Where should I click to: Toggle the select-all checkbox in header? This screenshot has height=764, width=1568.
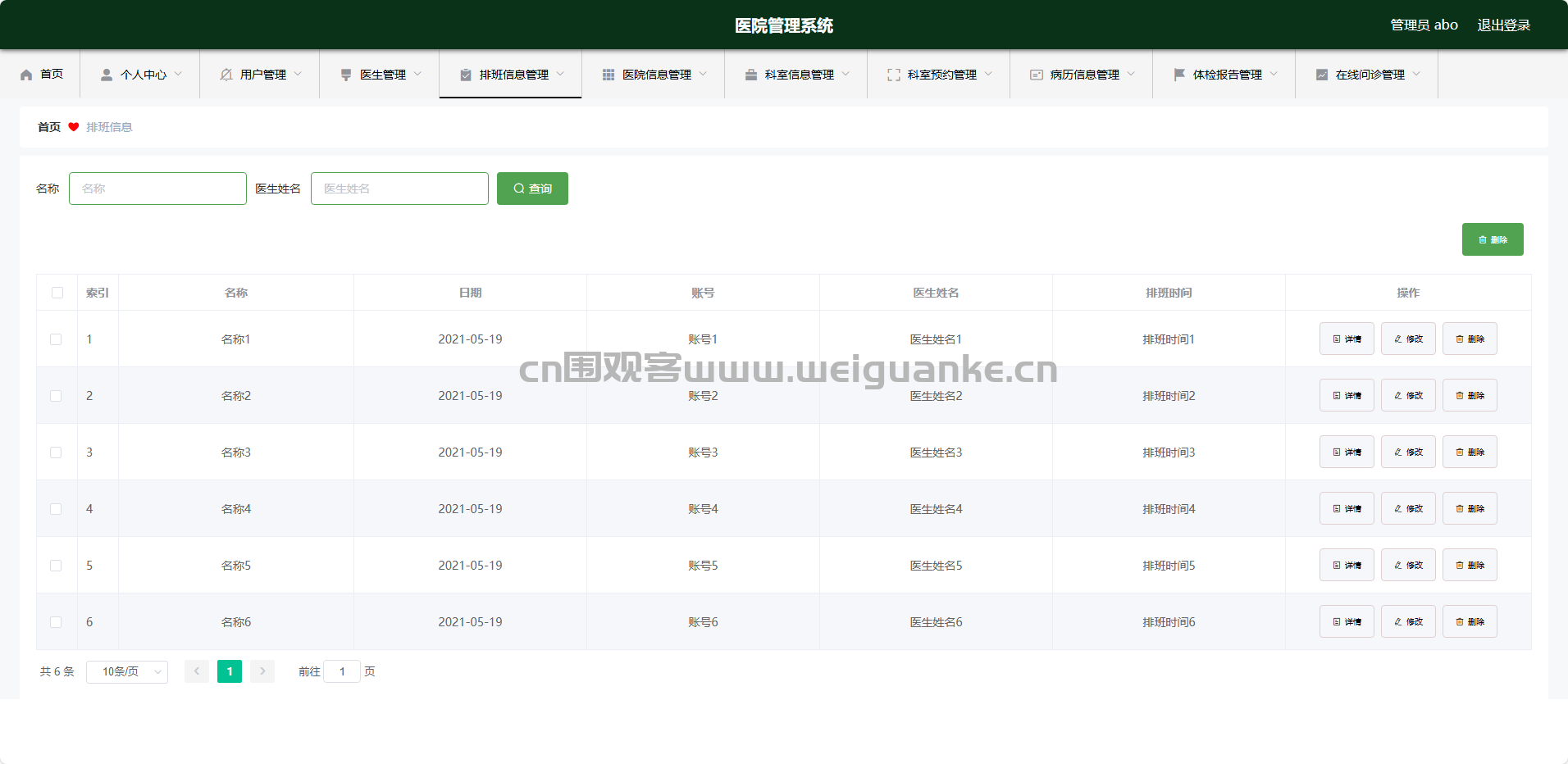(57, 293)
